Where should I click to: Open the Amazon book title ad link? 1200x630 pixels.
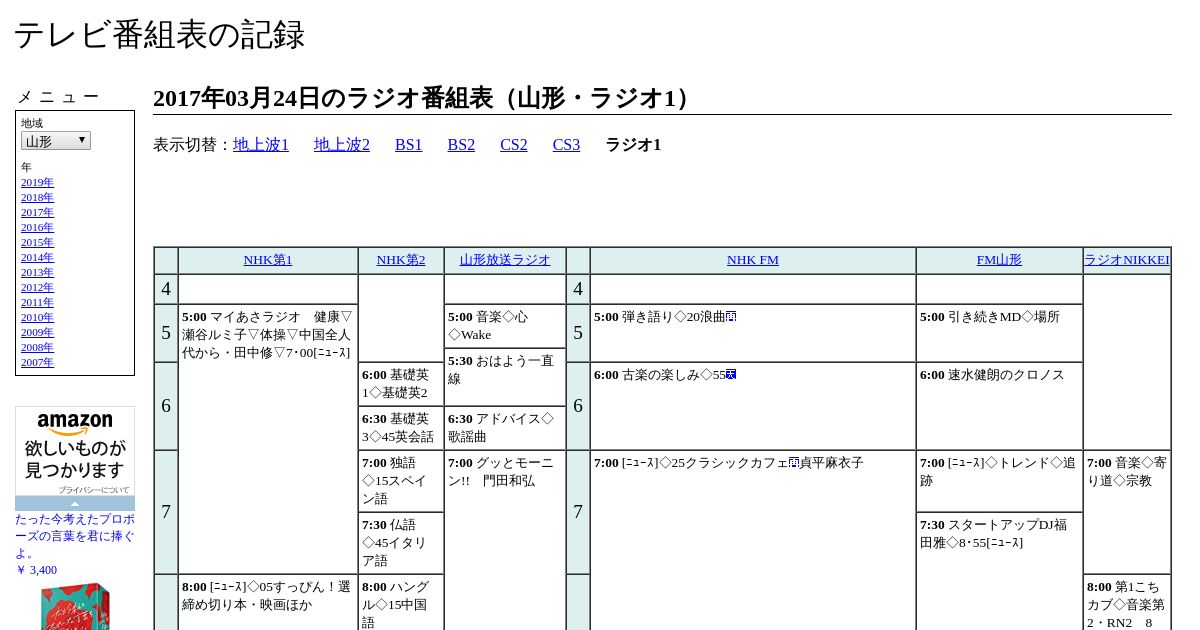75,536
